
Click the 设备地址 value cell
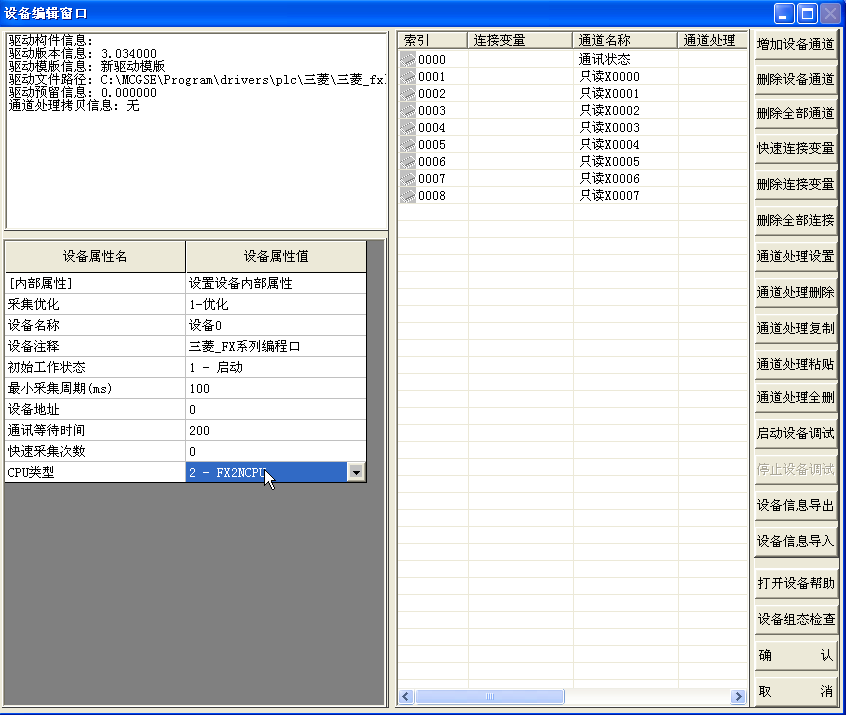click(x=276, y=410)
